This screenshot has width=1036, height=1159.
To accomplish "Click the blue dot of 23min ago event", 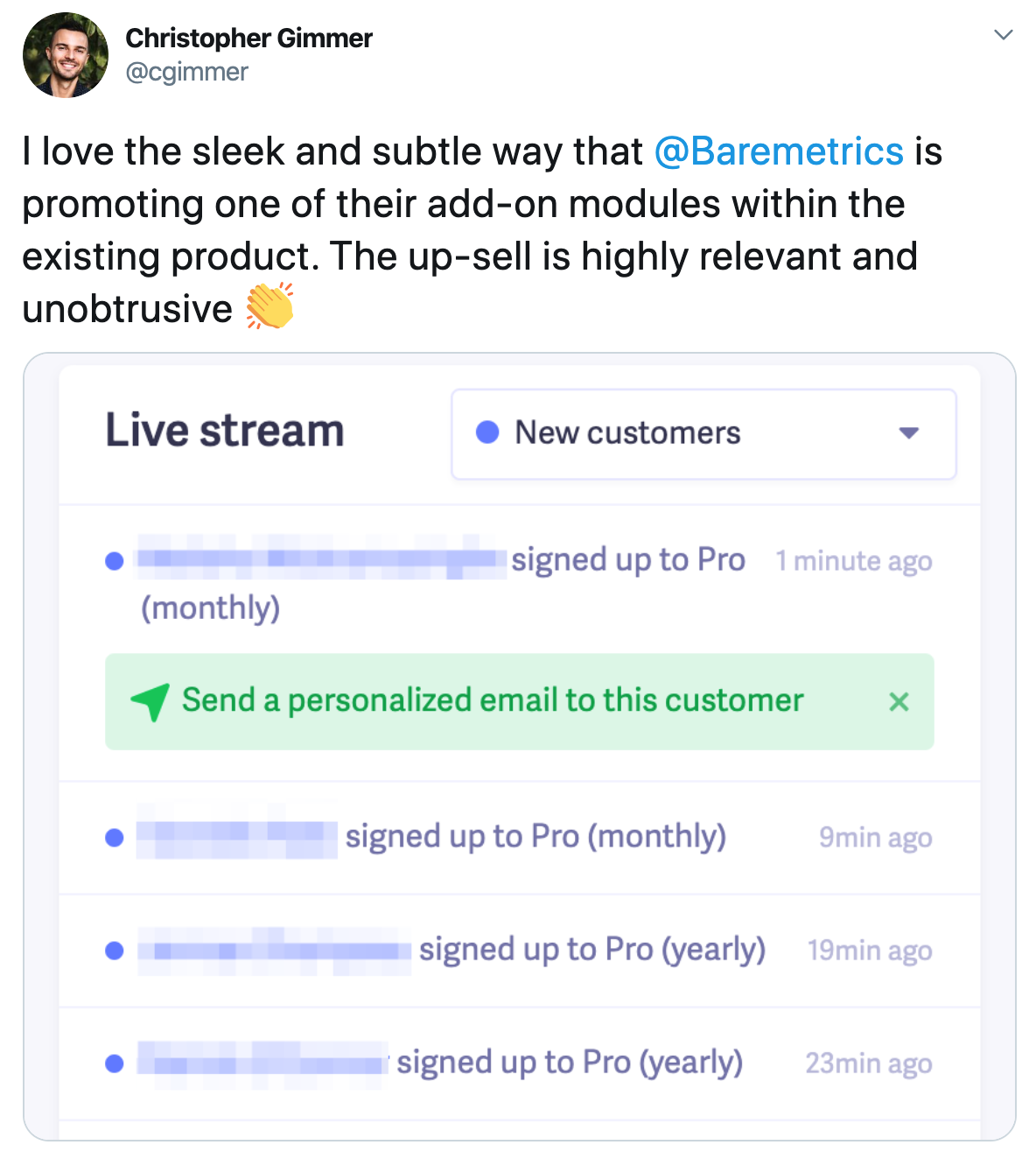I will (115, 1064).
